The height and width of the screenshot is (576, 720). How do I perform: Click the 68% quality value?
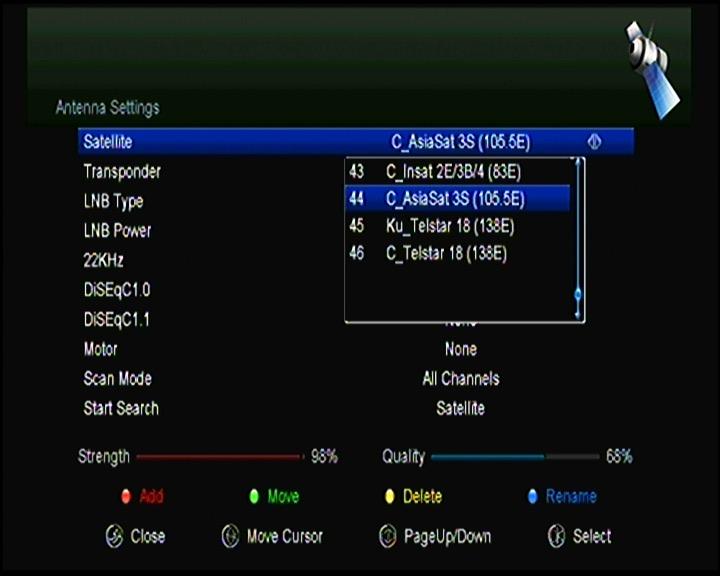tap(619, 457)
